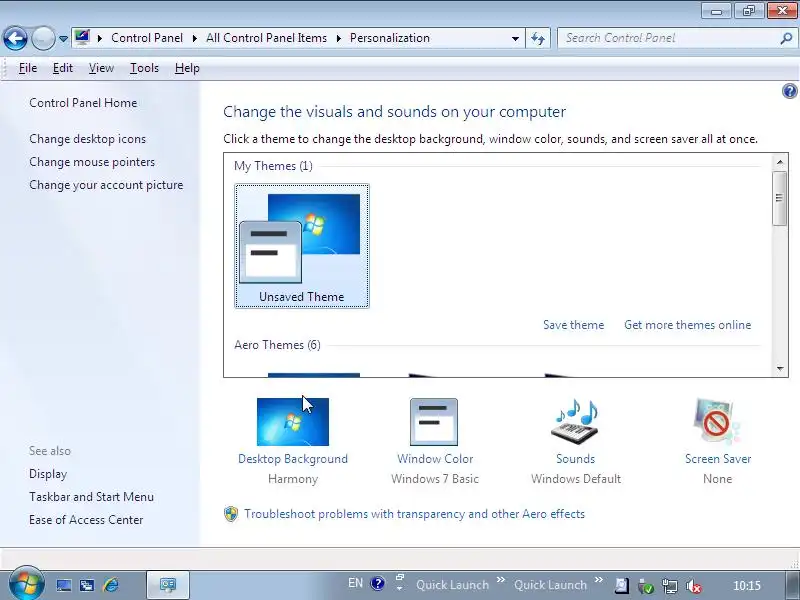
Task: Open the File menu
Action: coord(28,68)
